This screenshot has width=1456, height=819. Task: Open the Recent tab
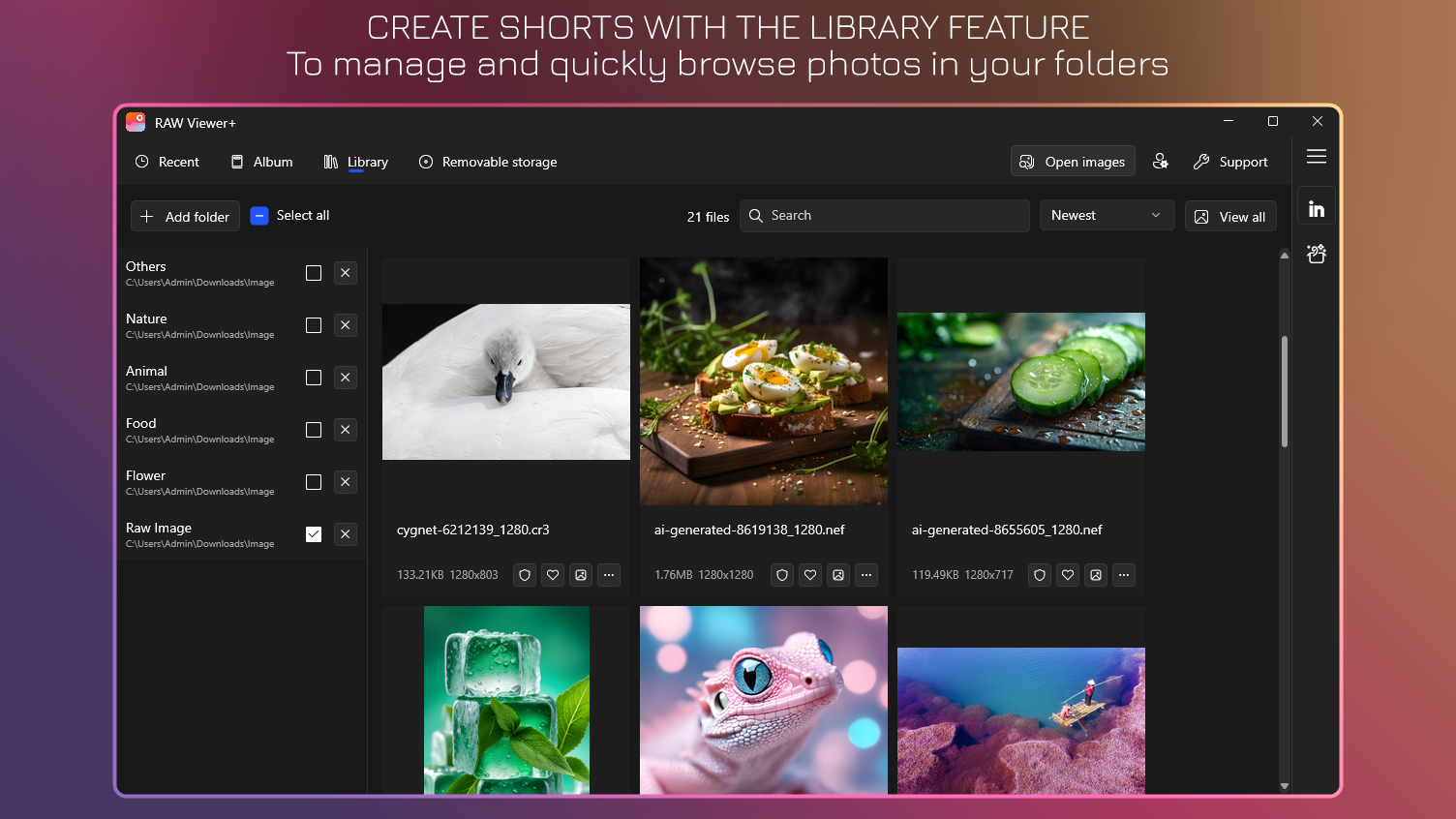167,162
